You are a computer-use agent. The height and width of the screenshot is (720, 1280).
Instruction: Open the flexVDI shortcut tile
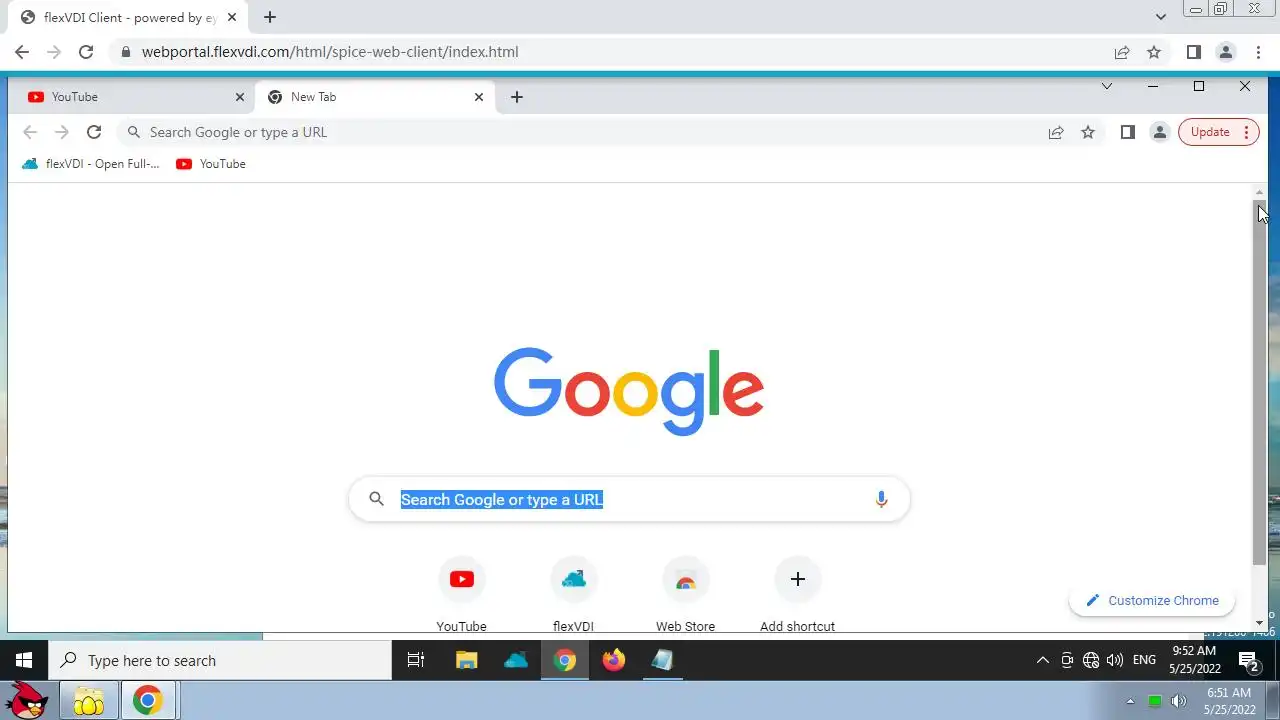[x=573, y=595]
